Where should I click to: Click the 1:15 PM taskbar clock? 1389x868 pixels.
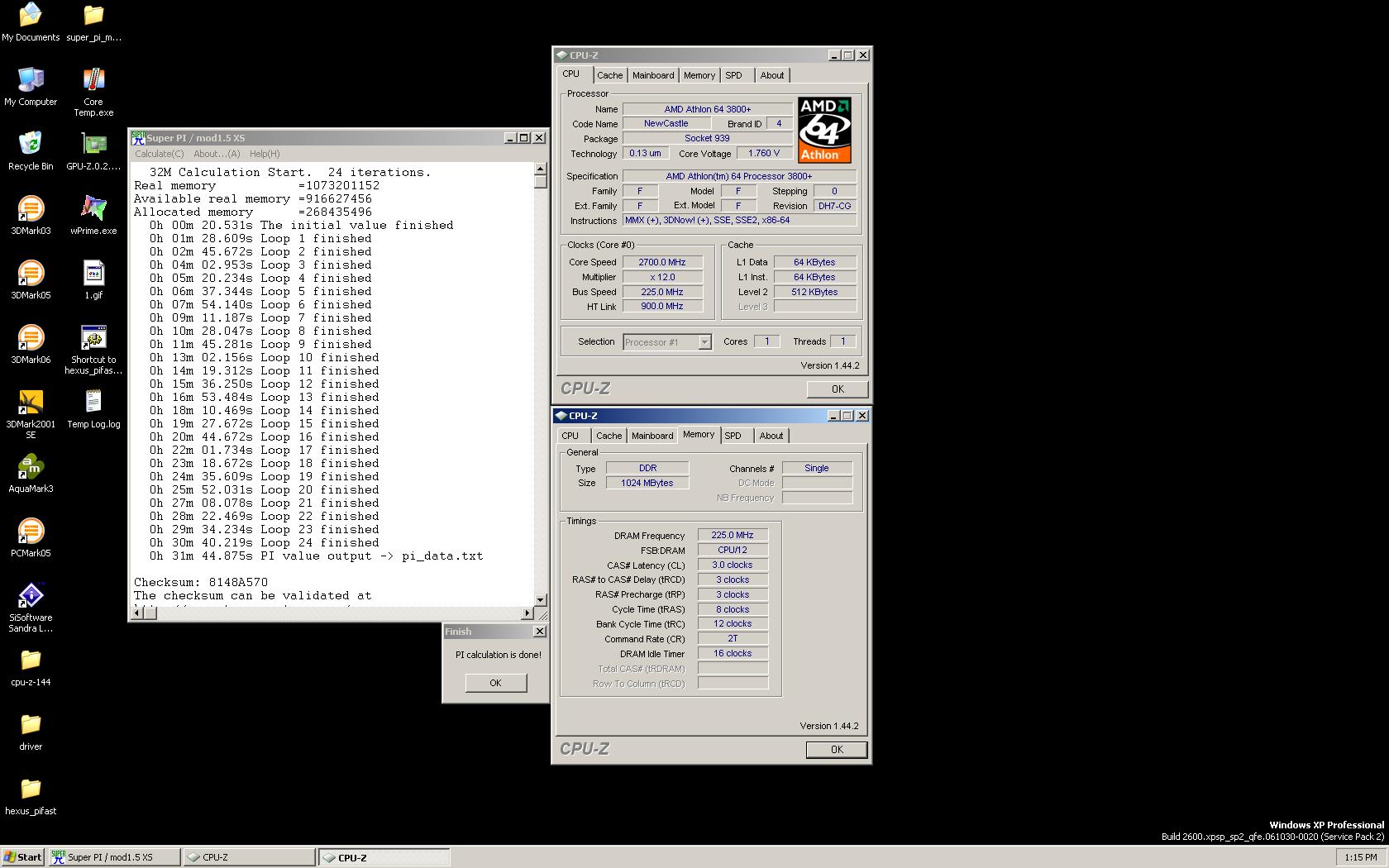(x=1361, y=857)
